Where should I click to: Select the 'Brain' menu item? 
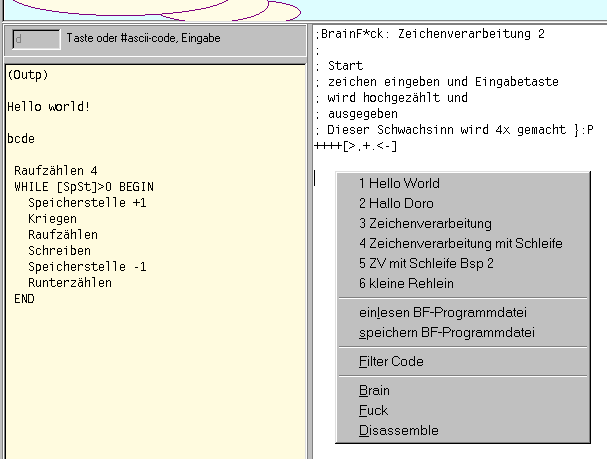463,390
